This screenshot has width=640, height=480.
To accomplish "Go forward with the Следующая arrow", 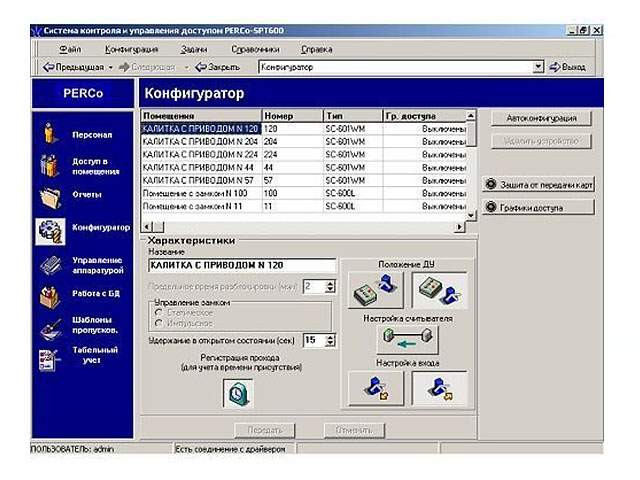I will tap(147, 67).
